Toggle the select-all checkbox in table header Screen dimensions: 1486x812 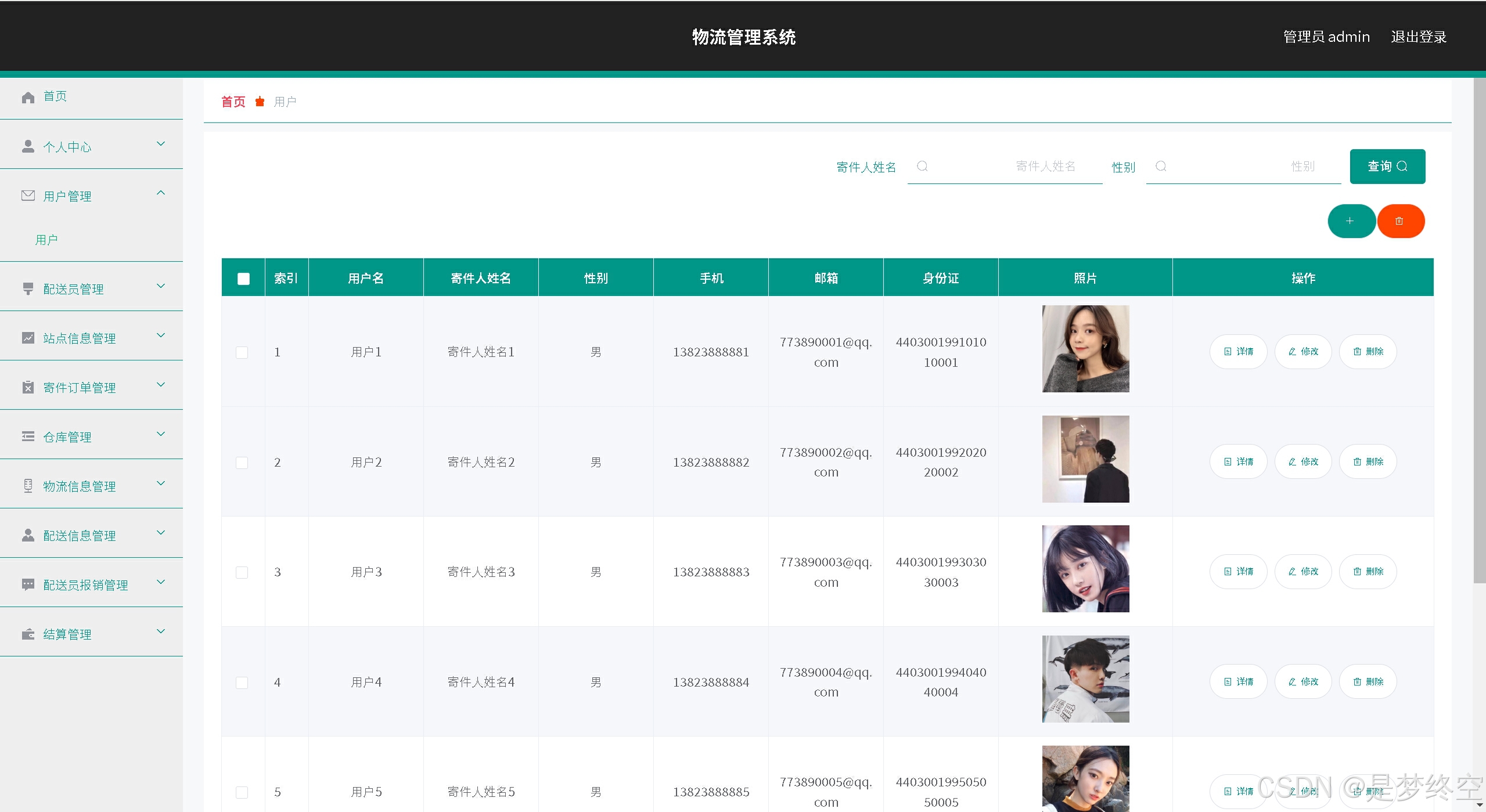coord(243,279)
